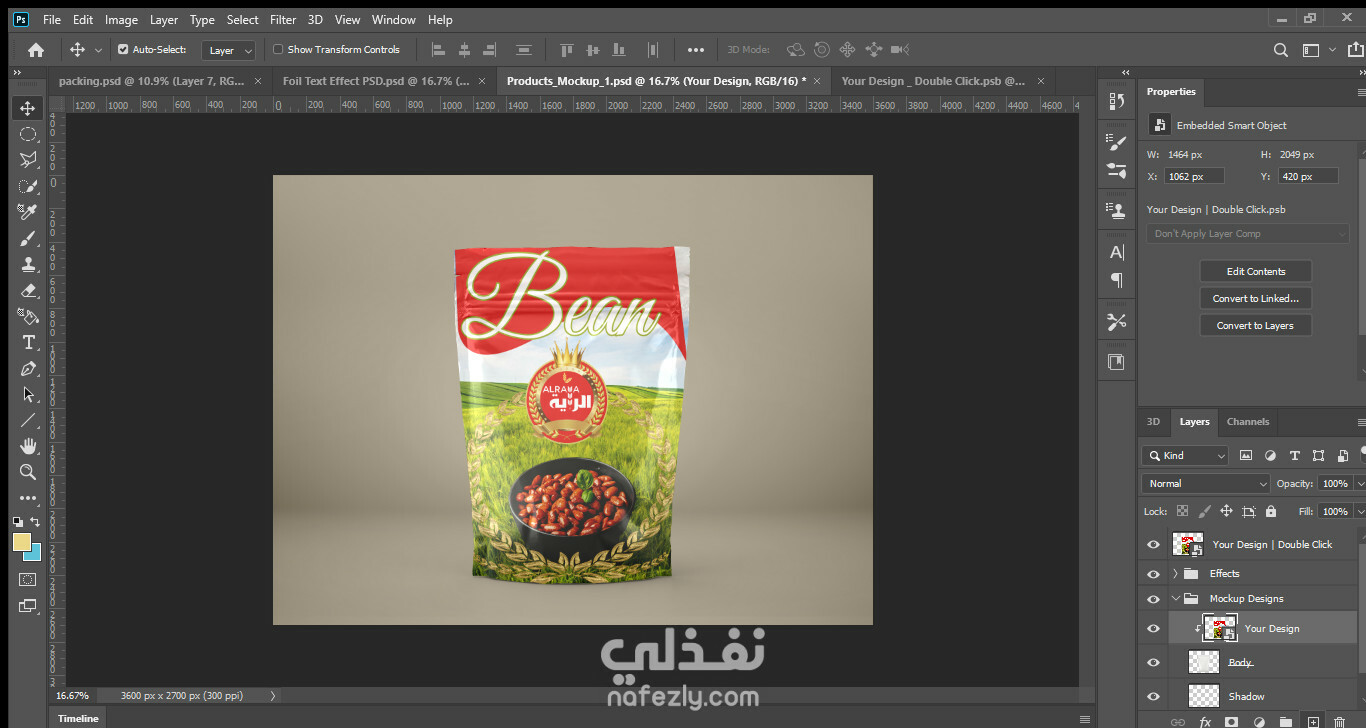
Task: Switch to the packing.psd document tab
Action: click(151, 81)
